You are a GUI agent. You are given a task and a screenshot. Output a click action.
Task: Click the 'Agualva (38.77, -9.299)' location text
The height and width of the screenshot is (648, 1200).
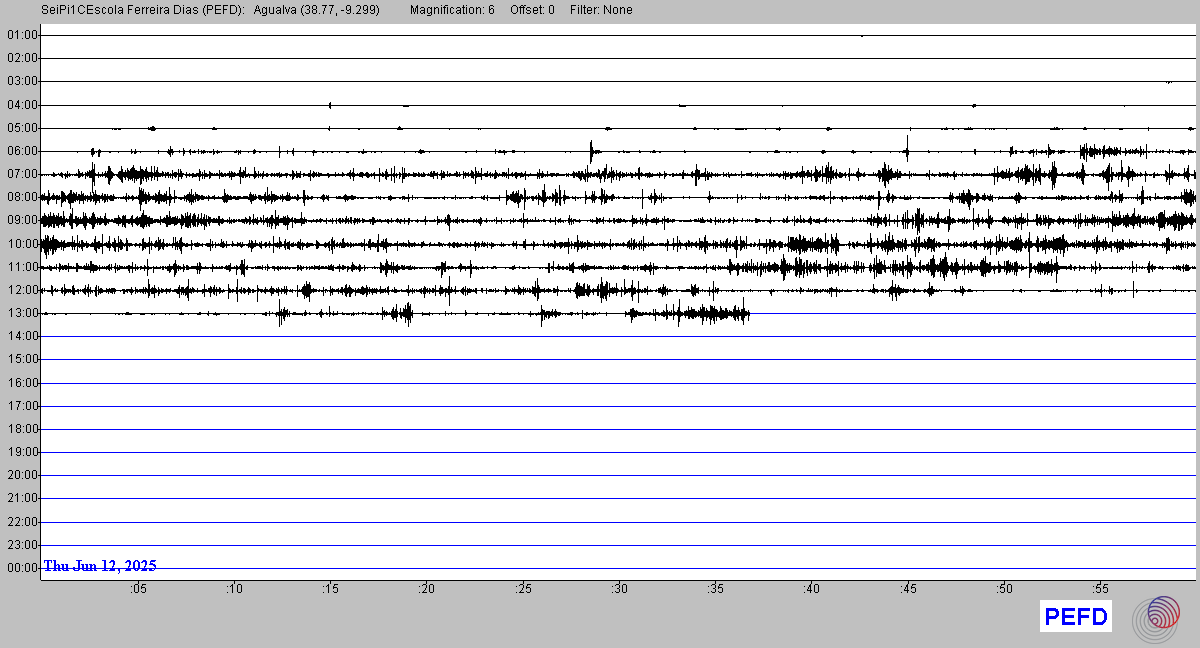click(x=317, y=10)
